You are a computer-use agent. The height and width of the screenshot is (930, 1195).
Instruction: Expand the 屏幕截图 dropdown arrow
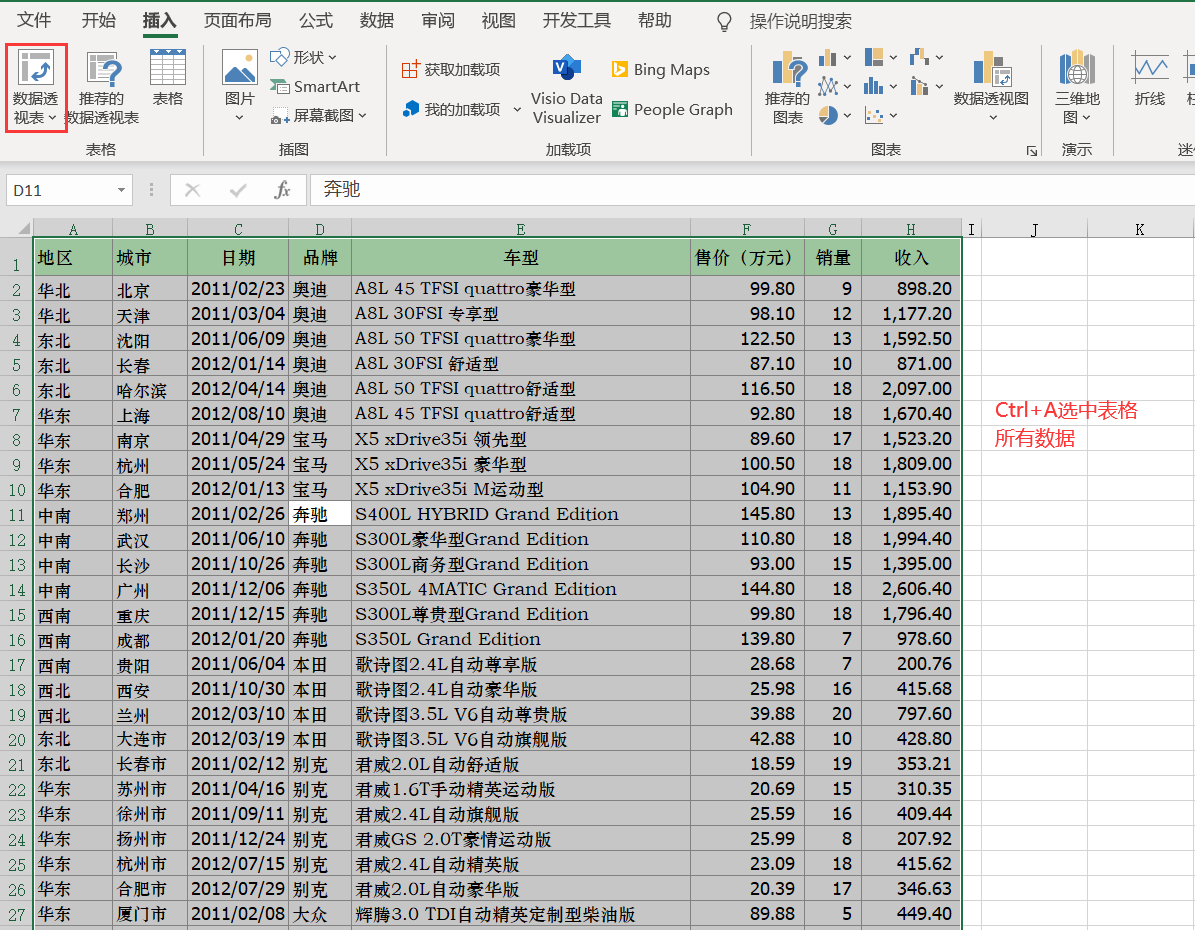[362, 116]
